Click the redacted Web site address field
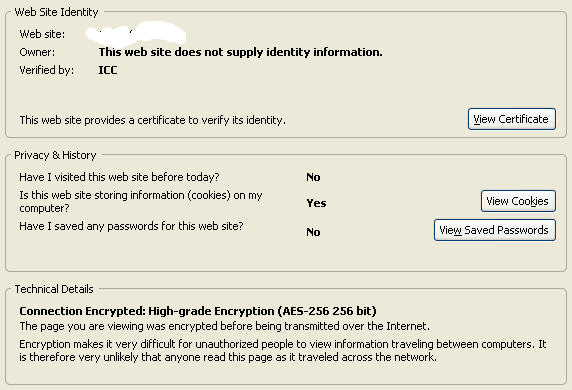Image resolution: width=572 pixels, height=390 pixels. pyautogui.click(x=136, y=34)
